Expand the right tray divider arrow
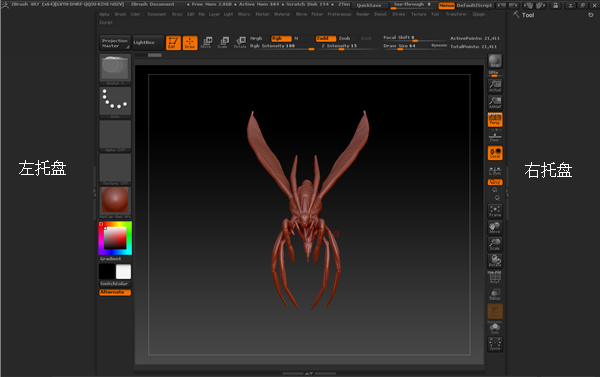 click(507, 193)
